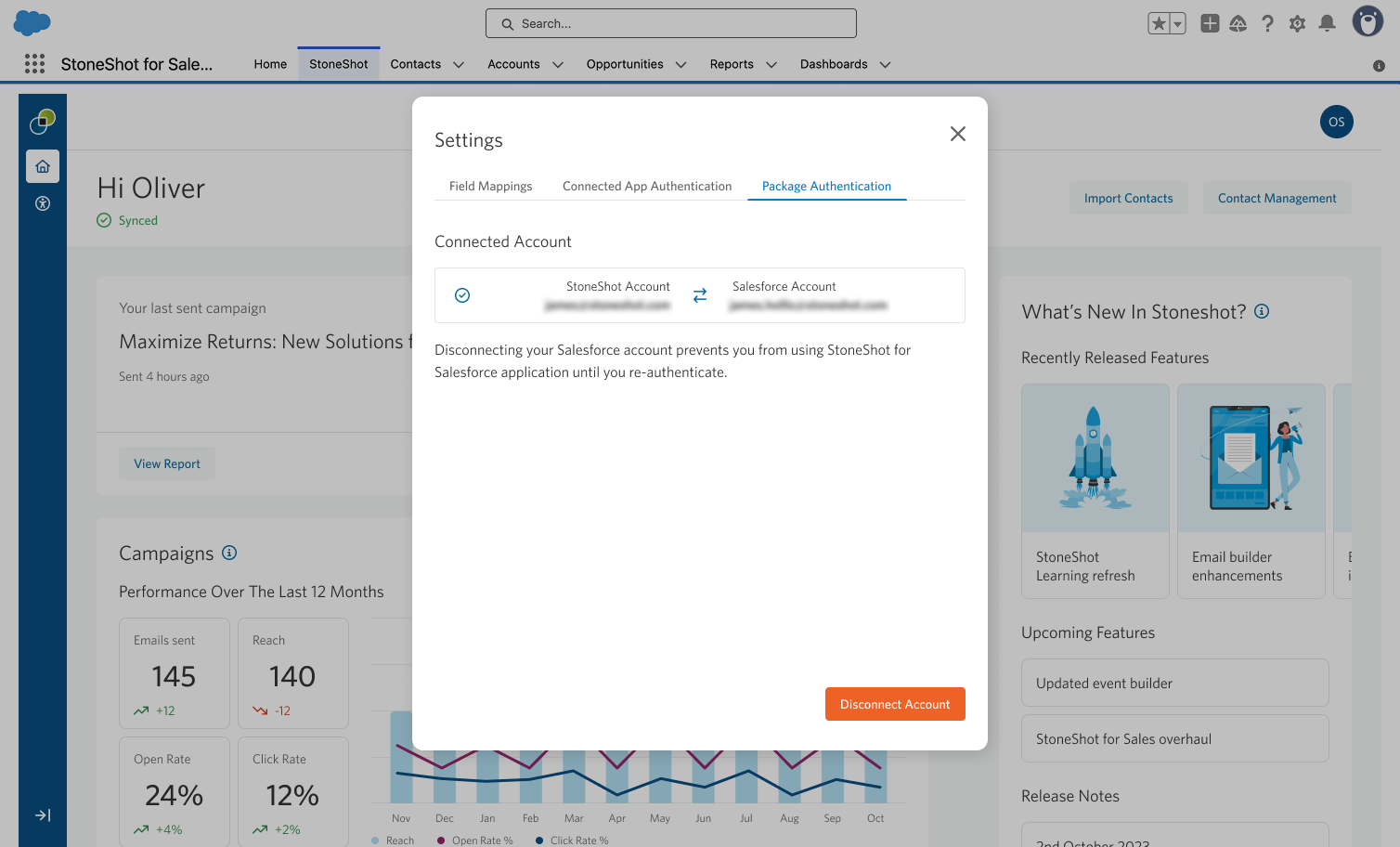Open the Campaigns info icon

click(x=229, y=553)
